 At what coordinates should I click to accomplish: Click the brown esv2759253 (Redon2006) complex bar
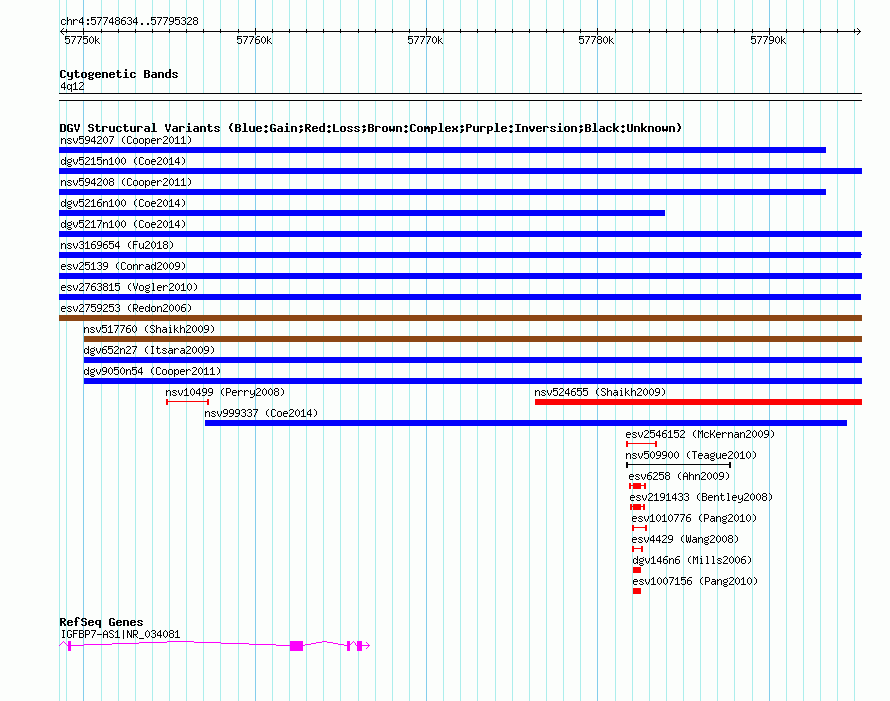(460, 318)
